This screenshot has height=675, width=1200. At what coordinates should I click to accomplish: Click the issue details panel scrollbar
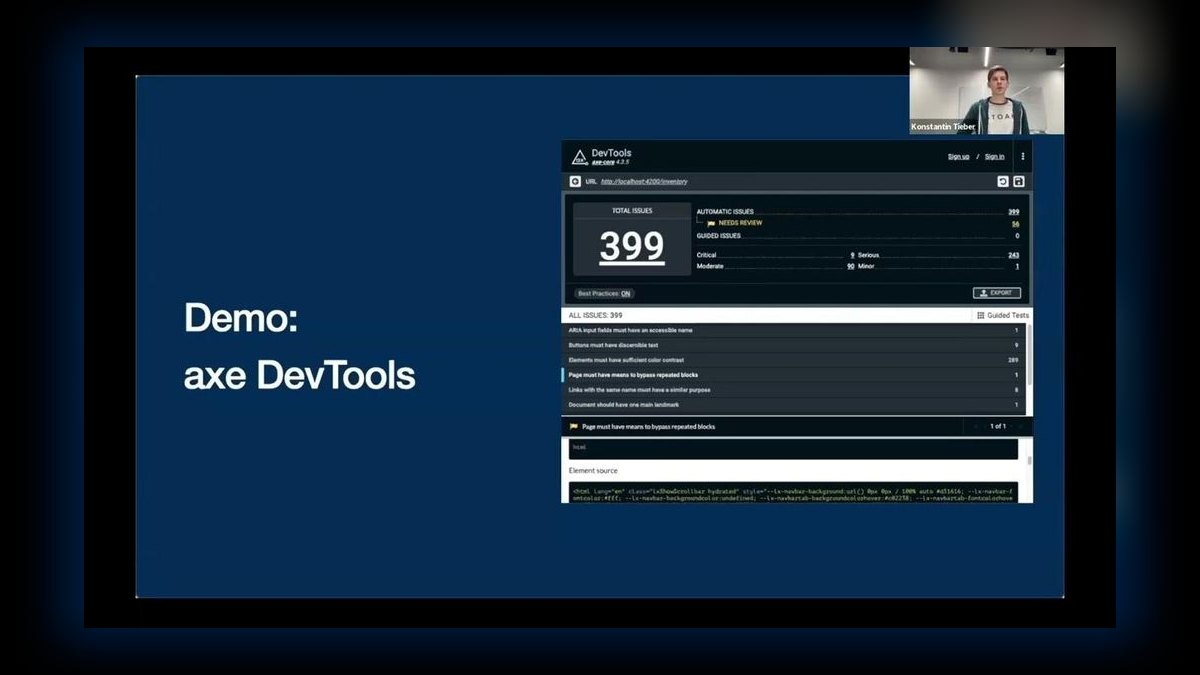(1029, 461)
